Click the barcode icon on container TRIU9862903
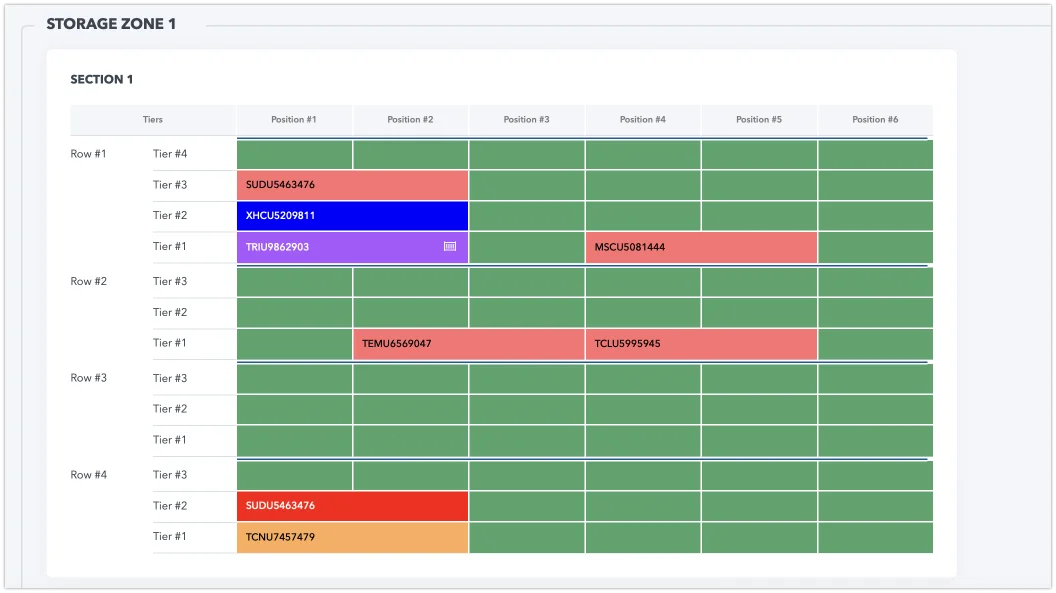Screen dimensions: 1056x593 point(450,246)
